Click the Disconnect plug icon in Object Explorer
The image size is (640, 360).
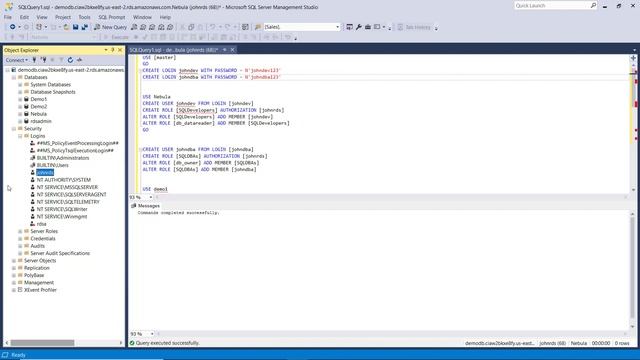pos(43,60)
